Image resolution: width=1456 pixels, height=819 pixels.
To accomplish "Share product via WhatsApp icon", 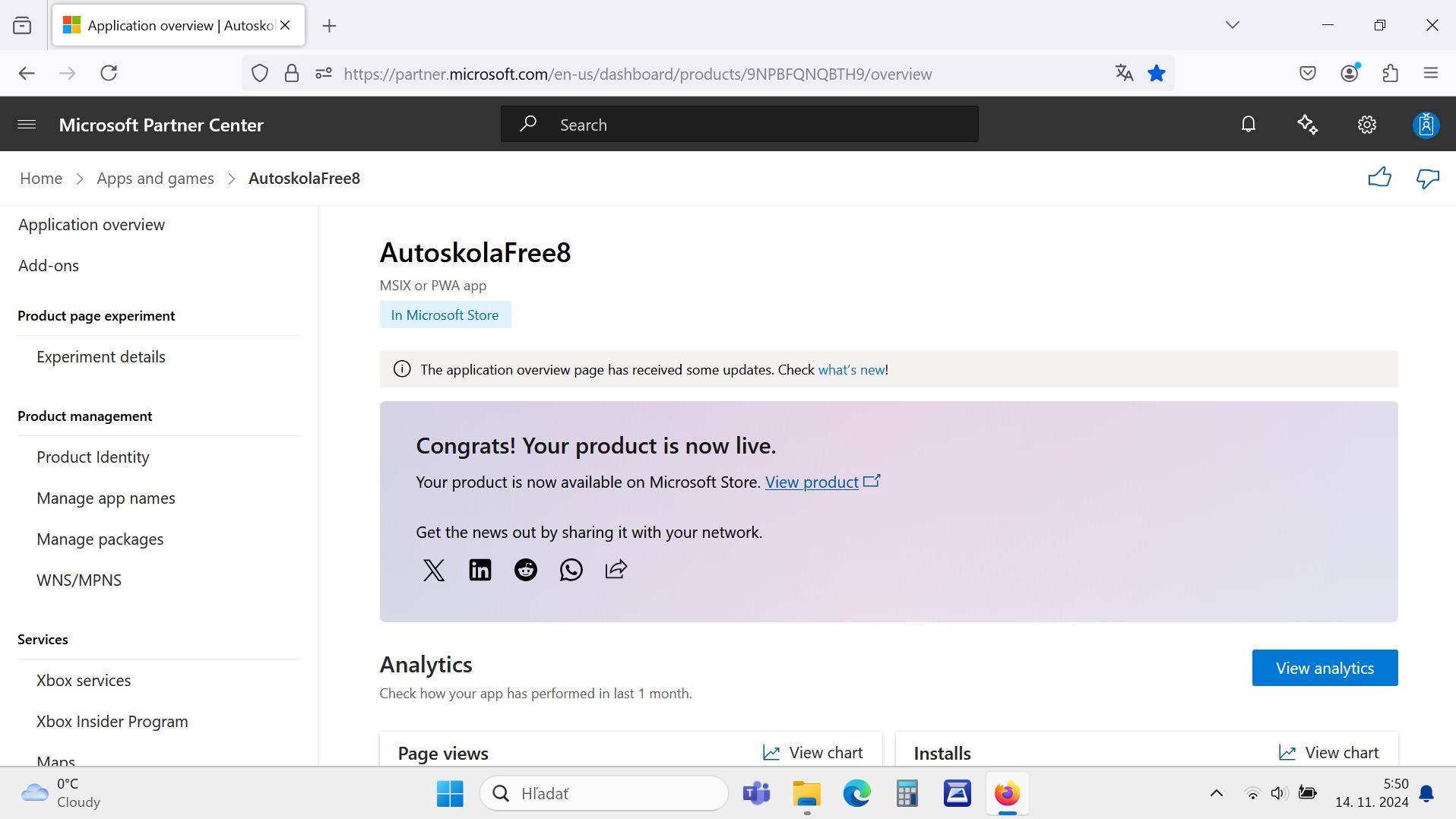I will pyautogui.click(x=571, y=570).
